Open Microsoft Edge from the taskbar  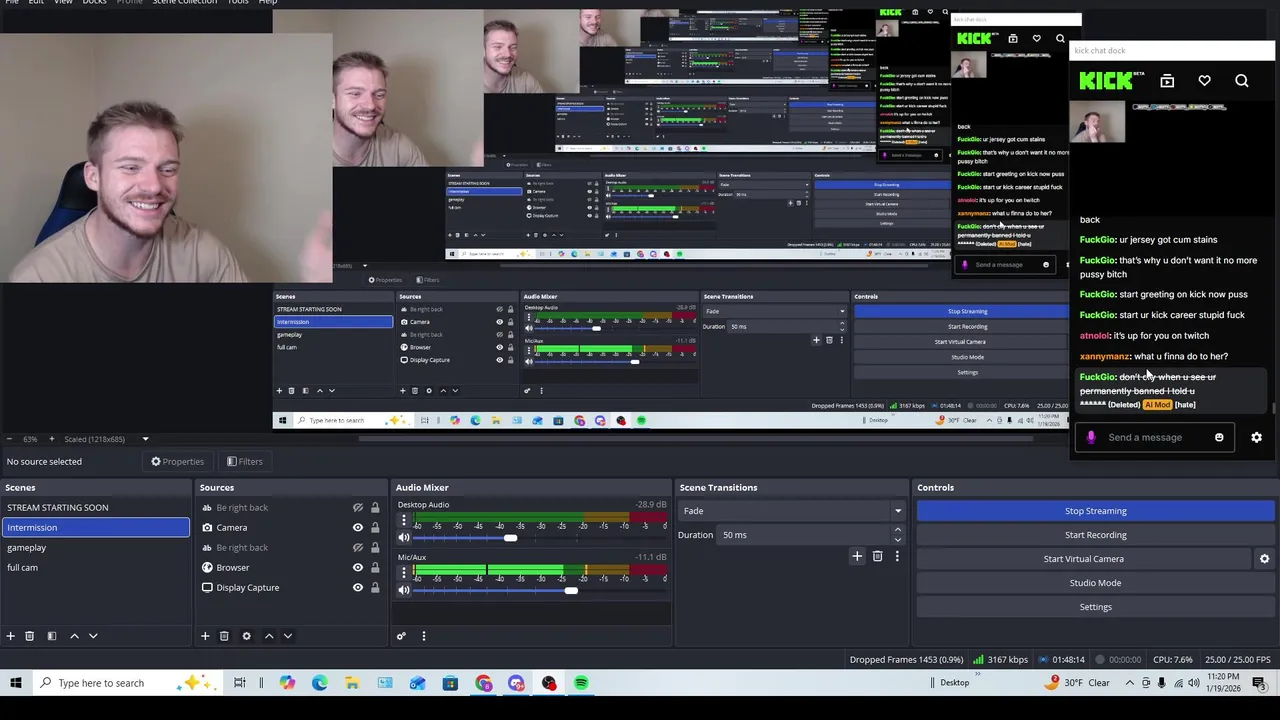coord(319,683)
